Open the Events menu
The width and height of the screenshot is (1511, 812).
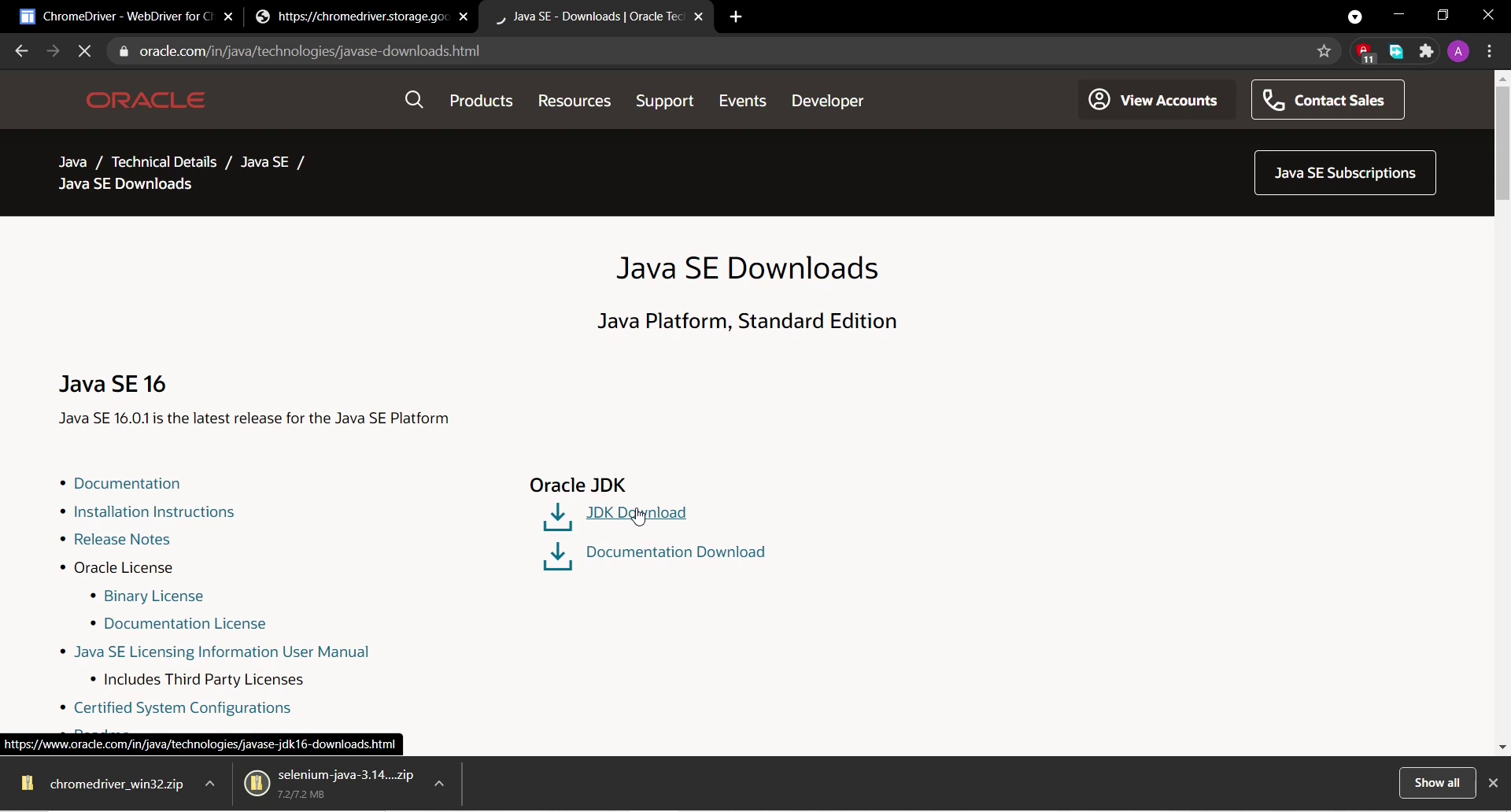click(743, 101)
